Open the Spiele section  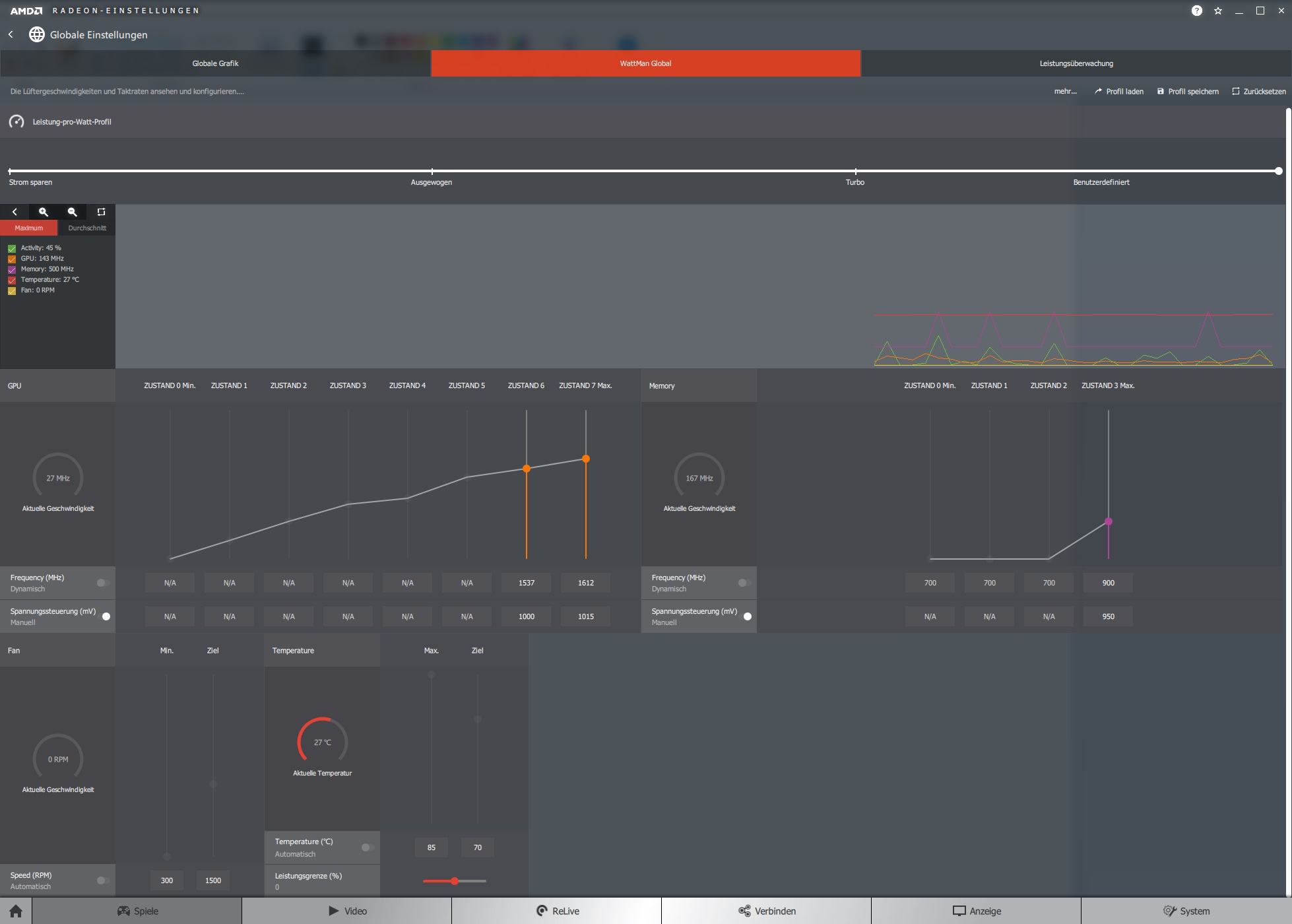(x=137, y=911)
